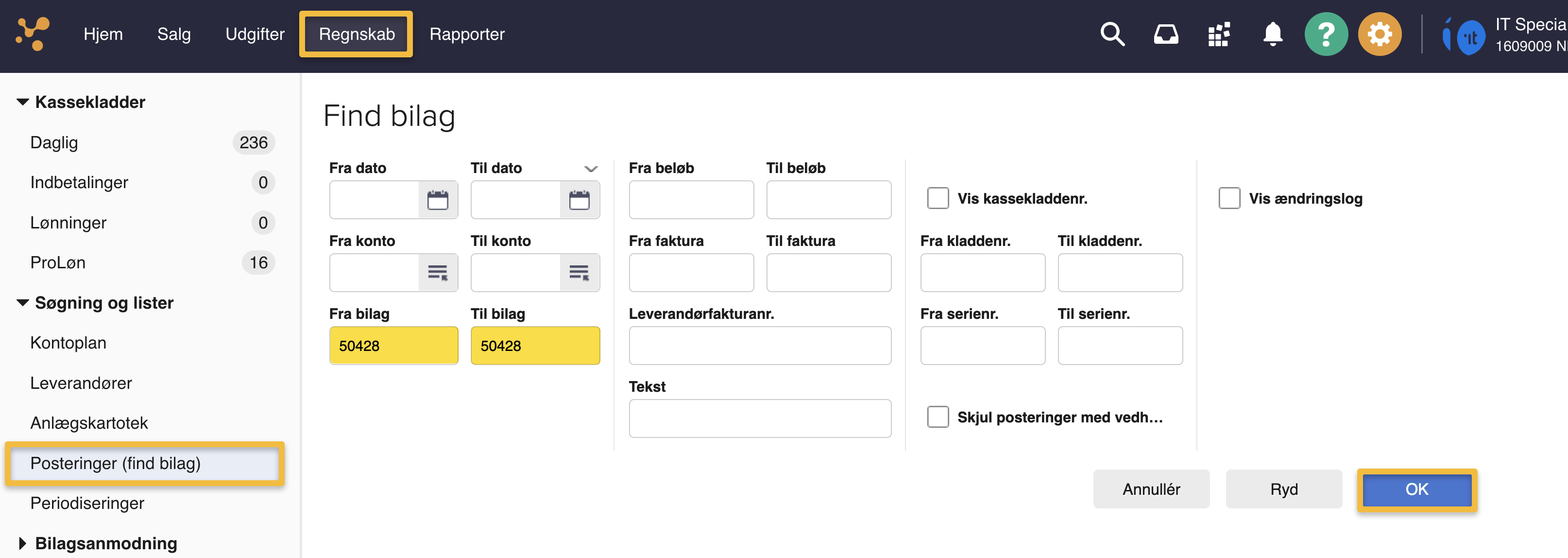The image size is (1568, 558).
Task: Open the Fra dato calendar picker
Action: point(438,200)
